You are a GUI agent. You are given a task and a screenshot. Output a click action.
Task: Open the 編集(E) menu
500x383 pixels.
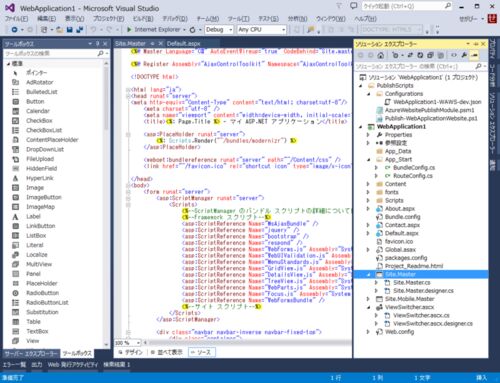click(x=46, y=19)
